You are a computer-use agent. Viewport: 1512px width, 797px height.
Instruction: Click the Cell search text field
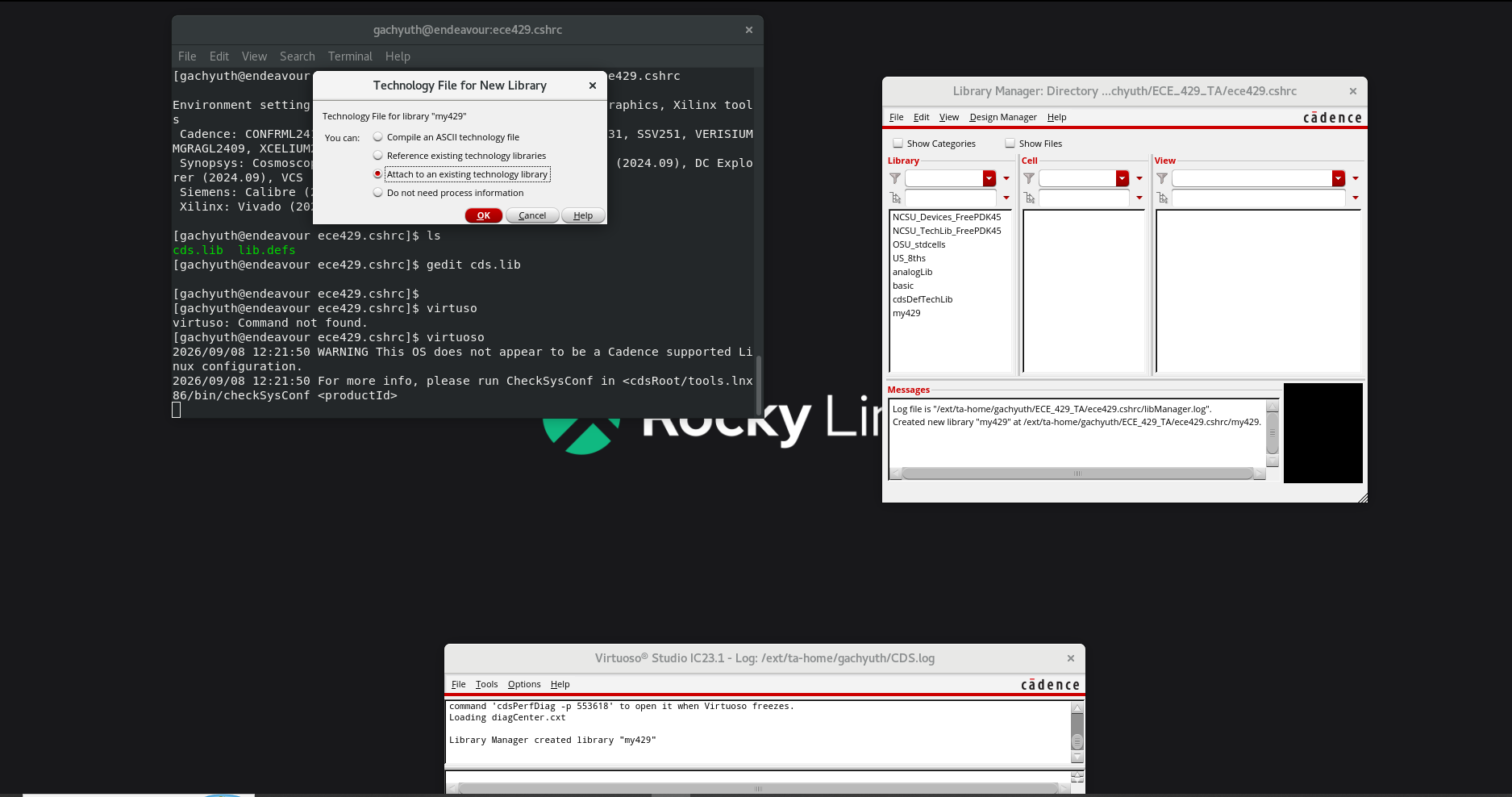[1084, 198]
